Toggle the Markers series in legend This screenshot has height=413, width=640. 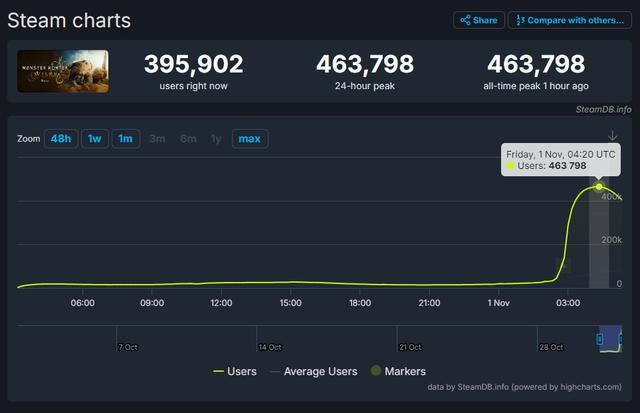point(398,371)
